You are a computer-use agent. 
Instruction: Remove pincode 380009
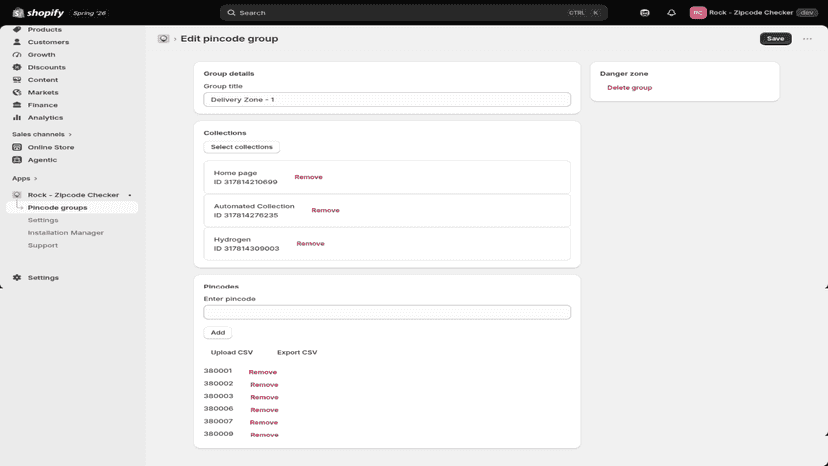[x=264, y=435]
